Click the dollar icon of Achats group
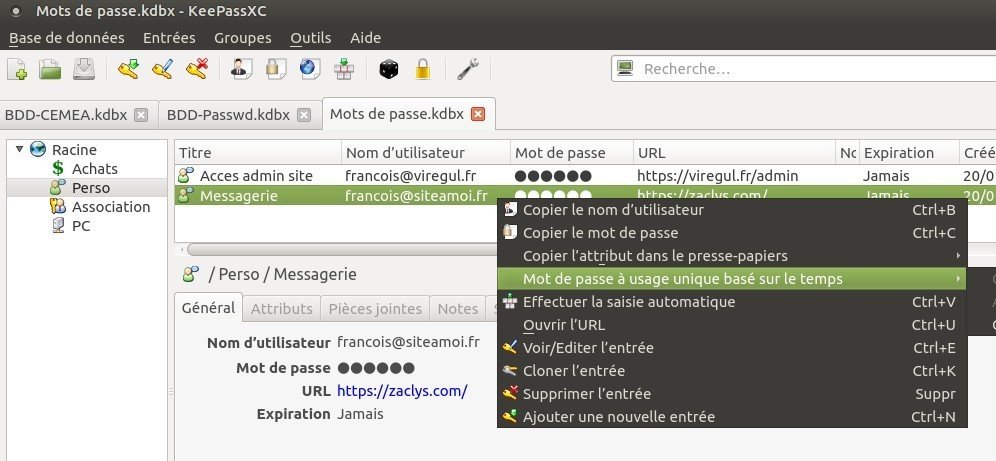The height and width of the screenshot is (461, 996). (58, 169)
